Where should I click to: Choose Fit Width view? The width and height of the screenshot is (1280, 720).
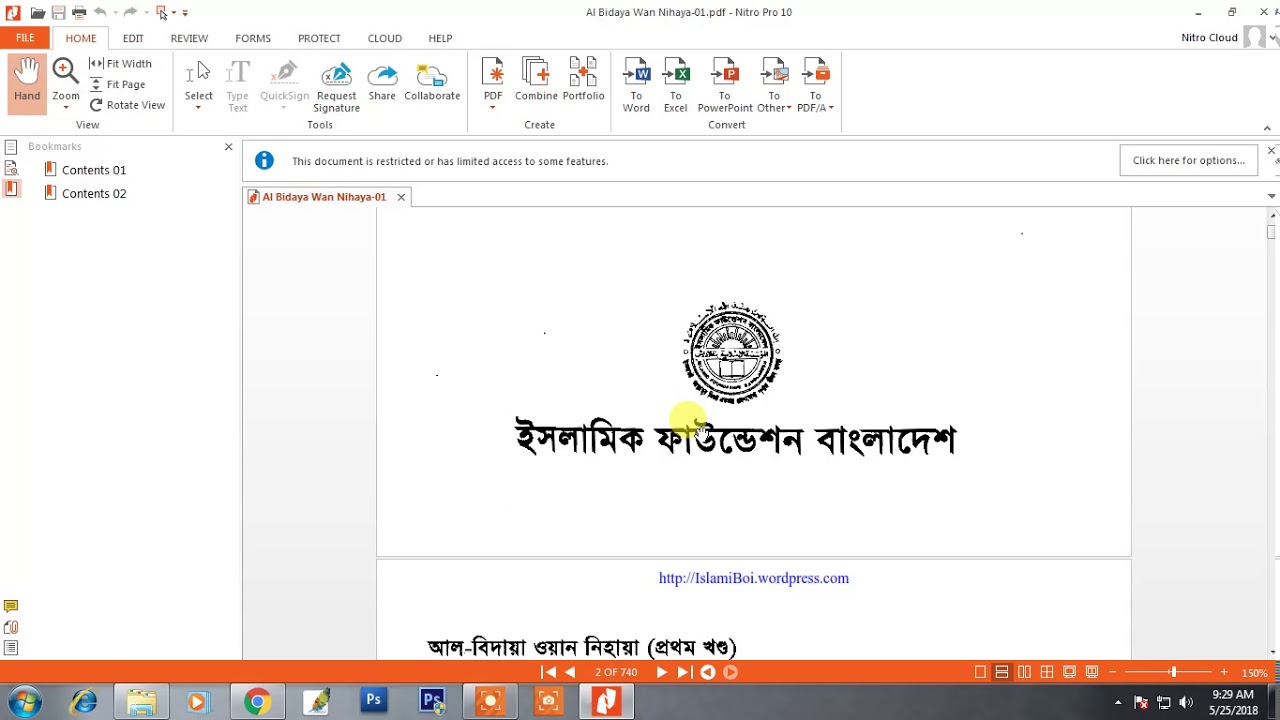click(x=120, y=64)
